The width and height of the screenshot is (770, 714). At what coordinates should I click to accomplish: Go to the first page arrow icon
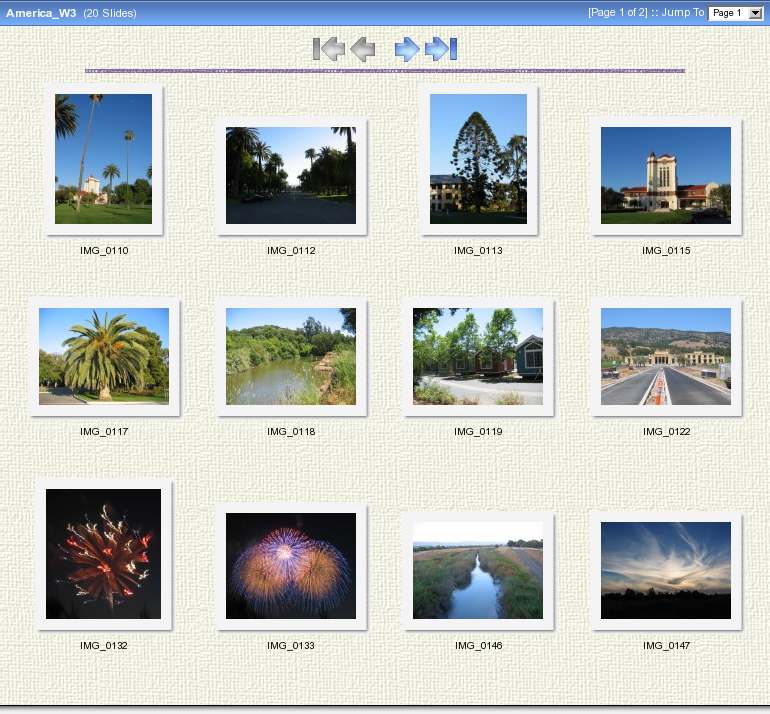(x=329, y=49)
